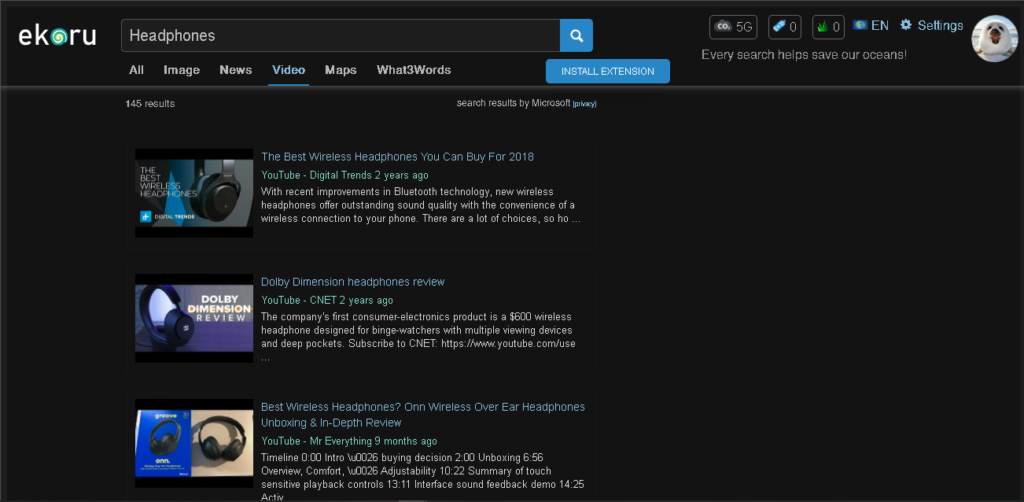Open the plastic bottle counter badge
1024x502 pixels.
point(784,27)
